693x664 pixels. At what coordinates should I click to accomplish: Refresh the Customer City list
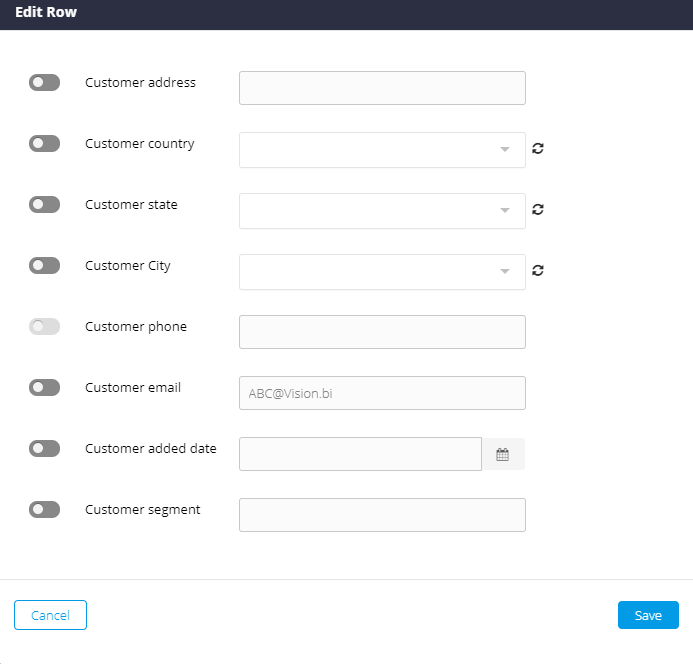coord(537,271)
